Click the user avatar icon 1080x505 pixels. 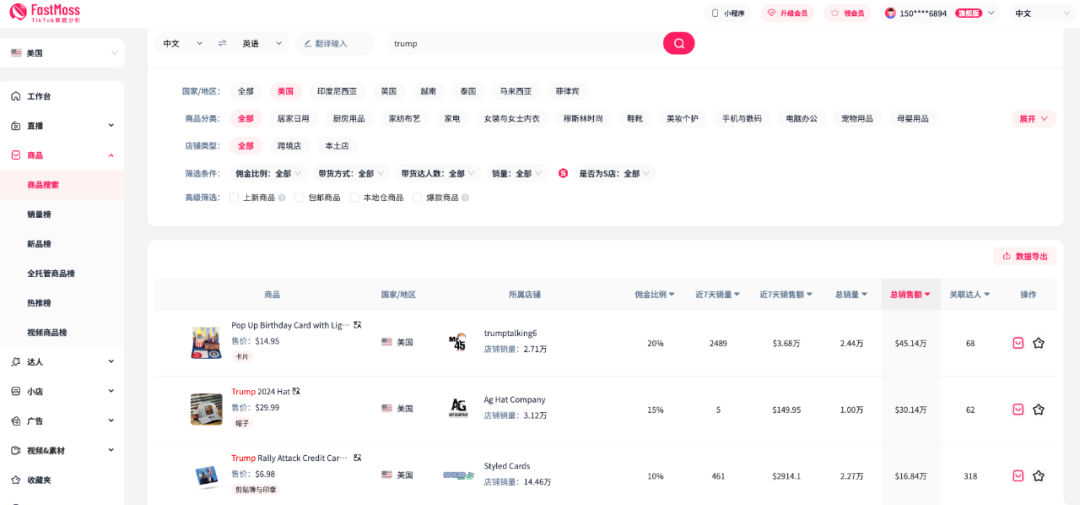coord(891,13)
